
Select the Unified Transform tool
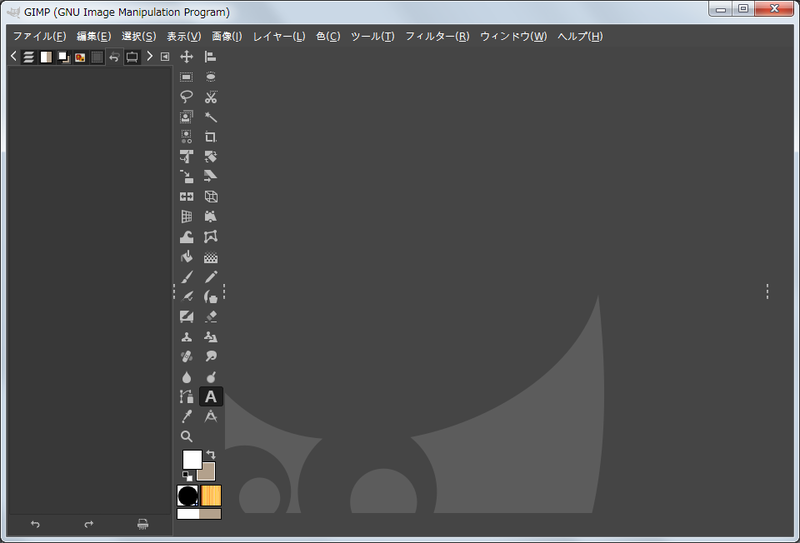(x=186, y=157)
